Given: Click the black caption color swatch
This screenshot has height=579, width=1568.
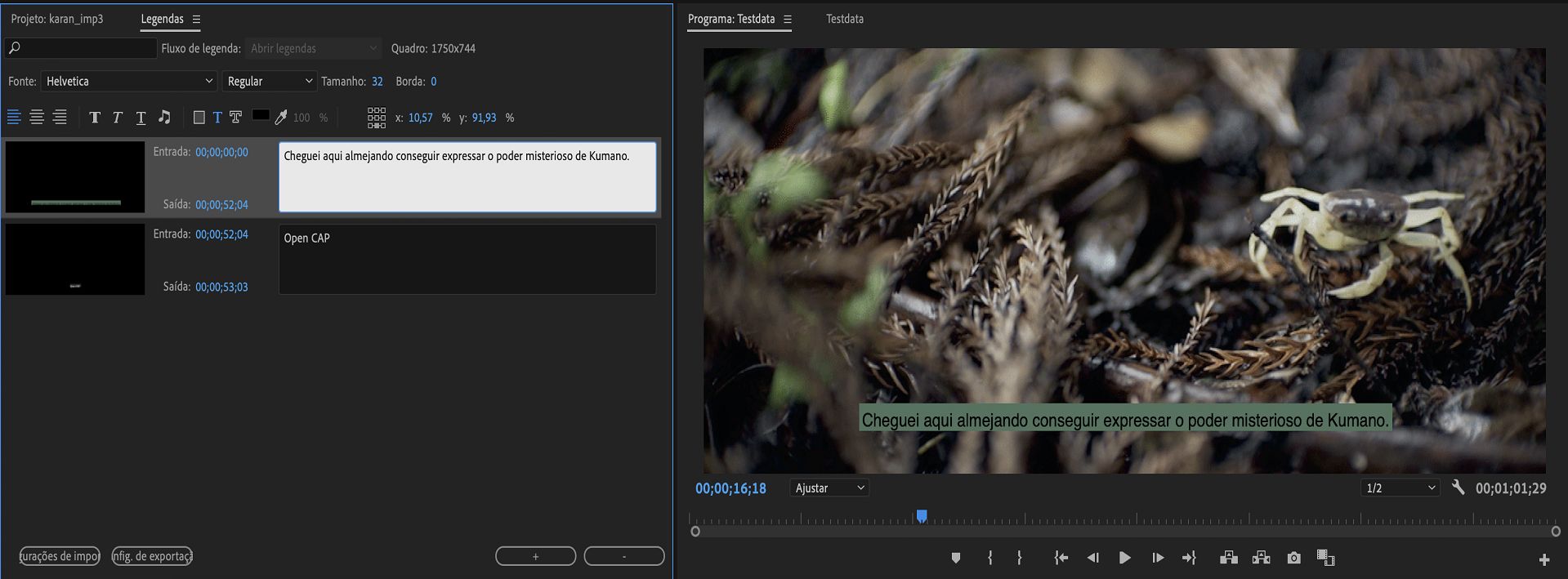Looking at the screenshot, I should (x=261, y=116).
